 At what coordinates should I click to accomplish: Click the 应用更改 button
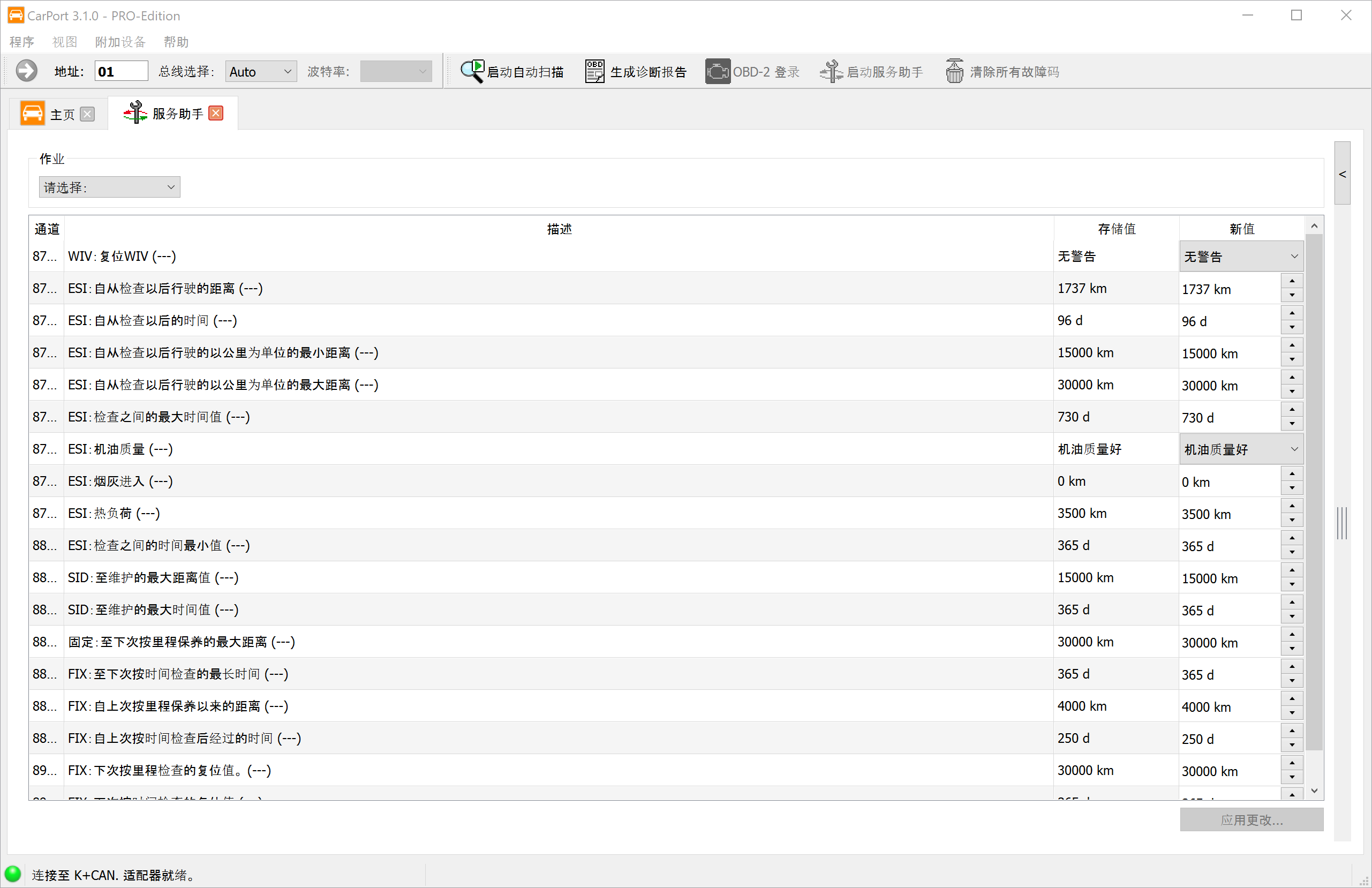point(1251,819)
